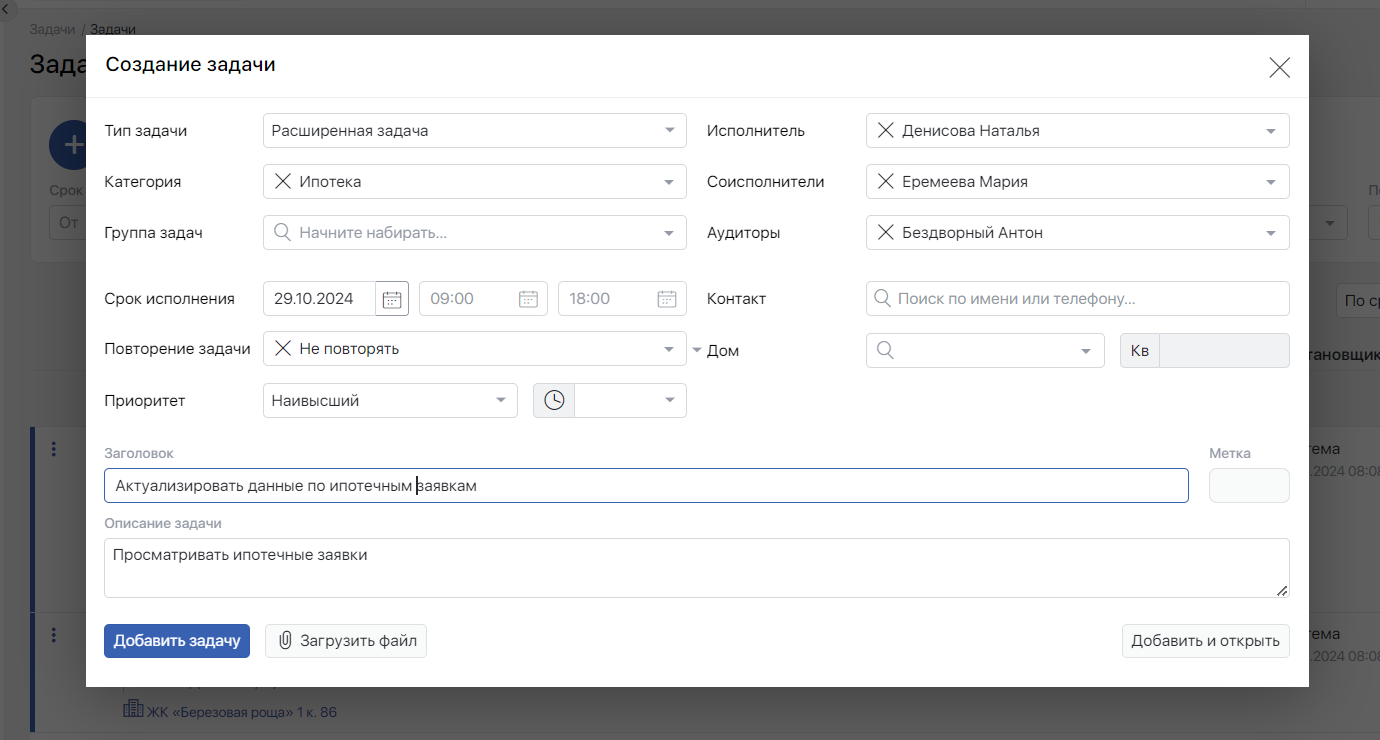This screenshot has height=740, width=1380.
Task: Click into the Описание задачи text area
Action: pos(695,568)
